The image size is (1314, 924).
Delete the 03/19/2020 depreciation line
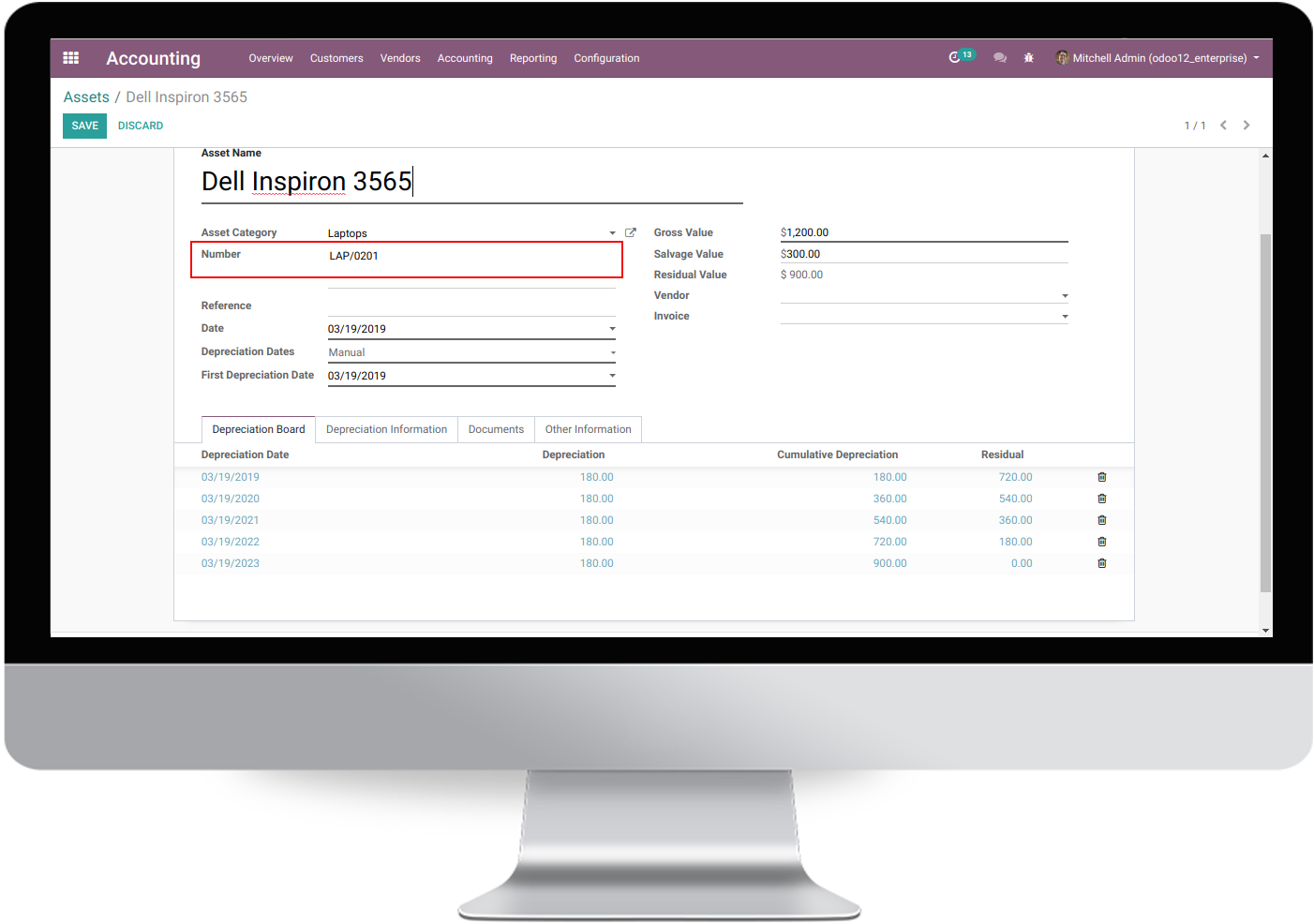[x=1102, y=499]
